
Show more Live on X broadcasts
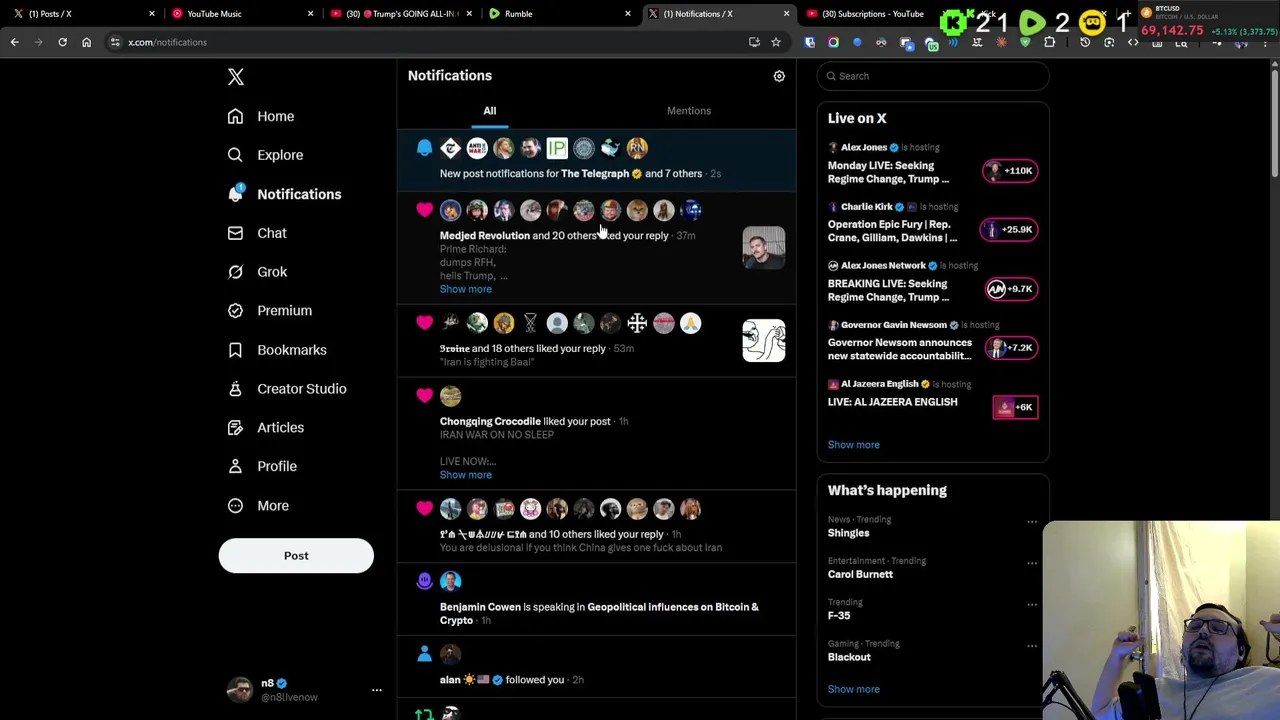tap(854, 445)
